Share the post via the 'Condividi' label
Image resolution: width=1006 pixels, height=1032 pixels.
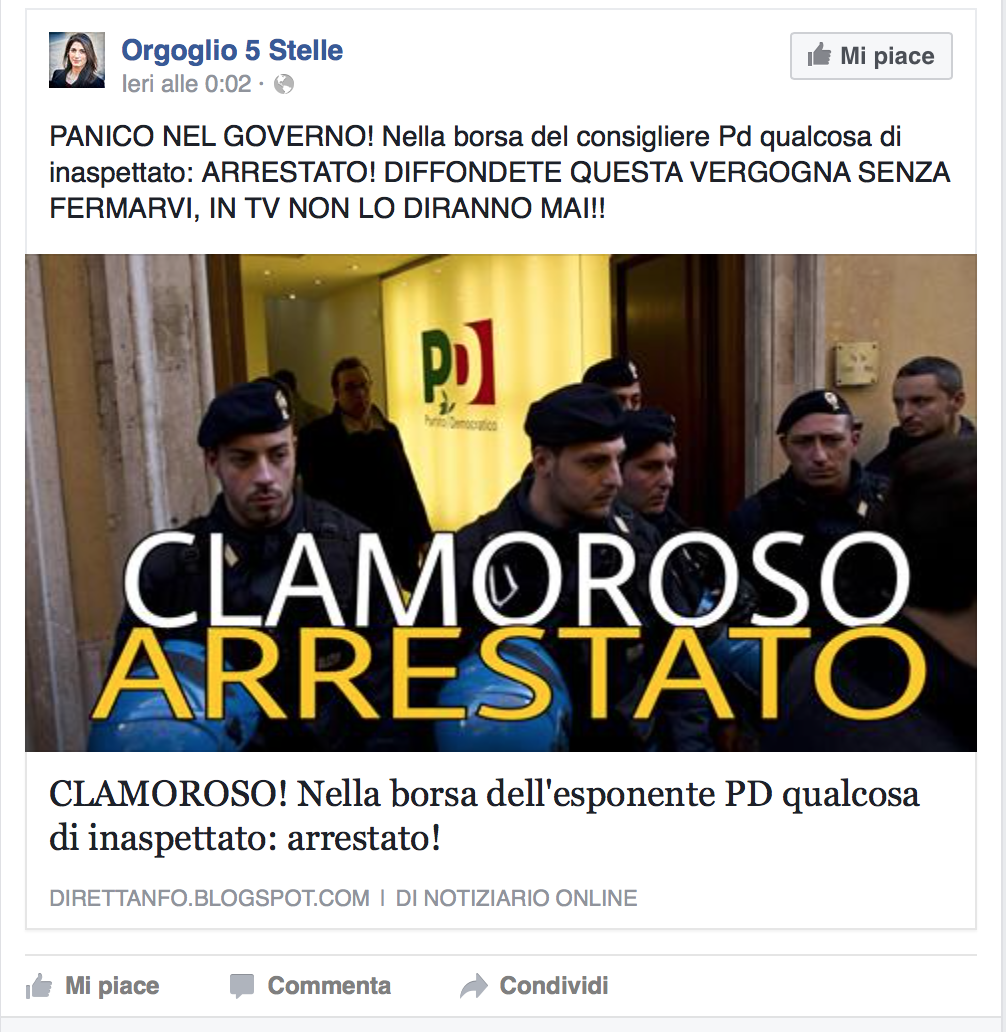pos(554,986)
